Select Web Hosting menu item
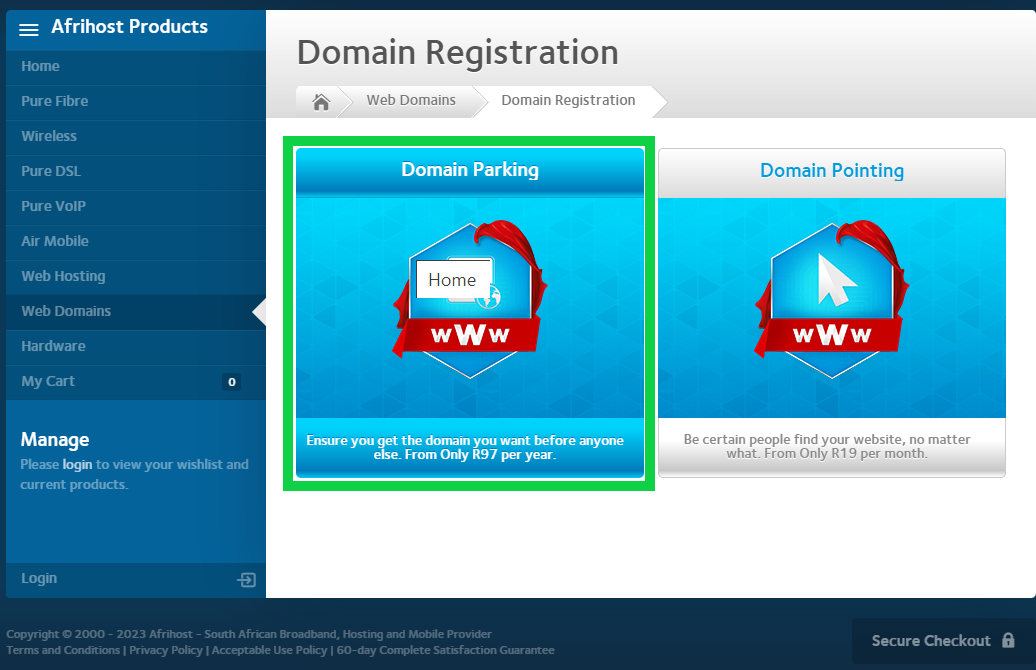The width and height of the screenshot is (1036, 670). [63, 276]
